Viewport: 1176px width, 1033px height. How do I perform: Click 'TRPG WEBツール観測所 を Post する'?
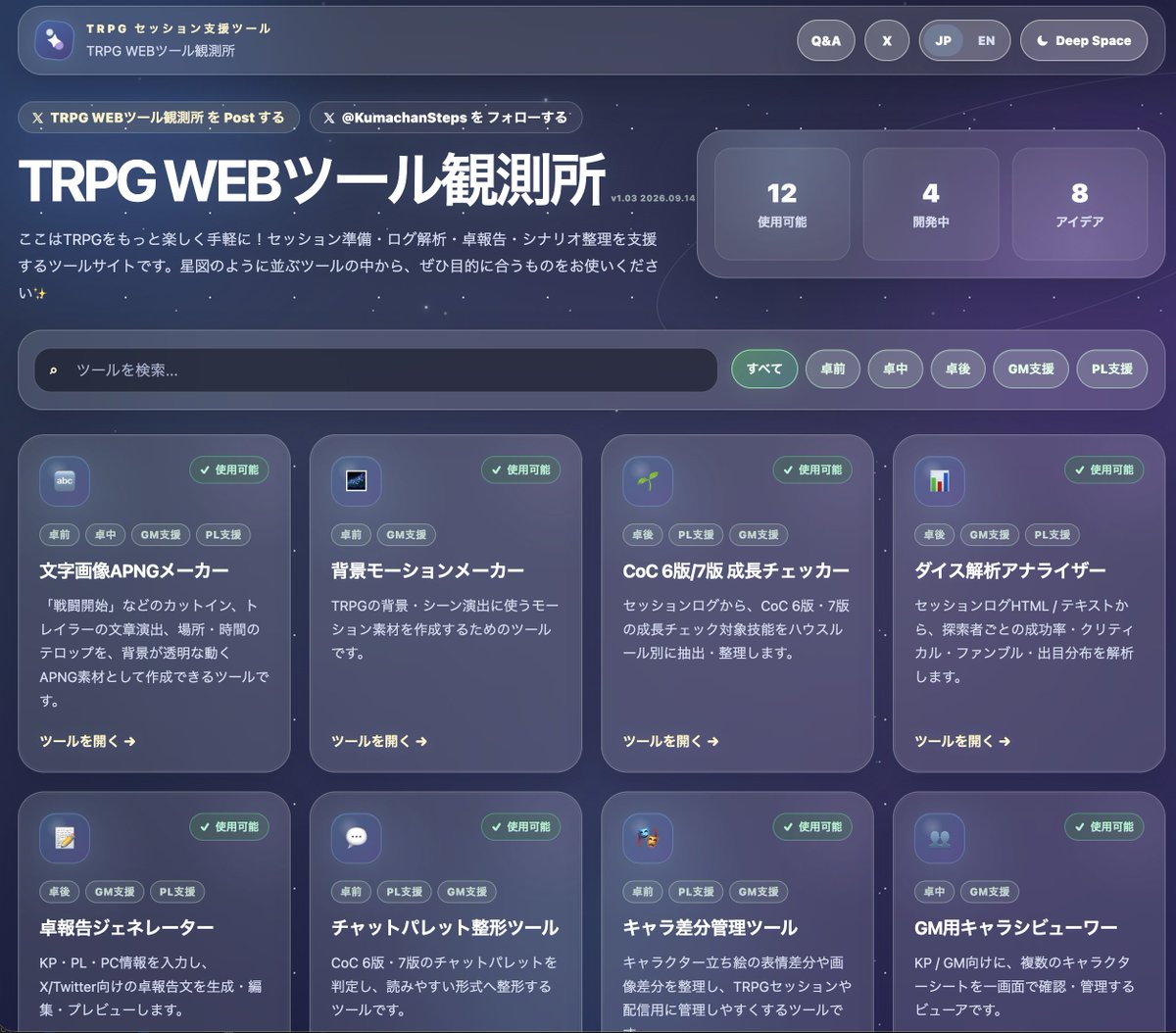(159, 118)
